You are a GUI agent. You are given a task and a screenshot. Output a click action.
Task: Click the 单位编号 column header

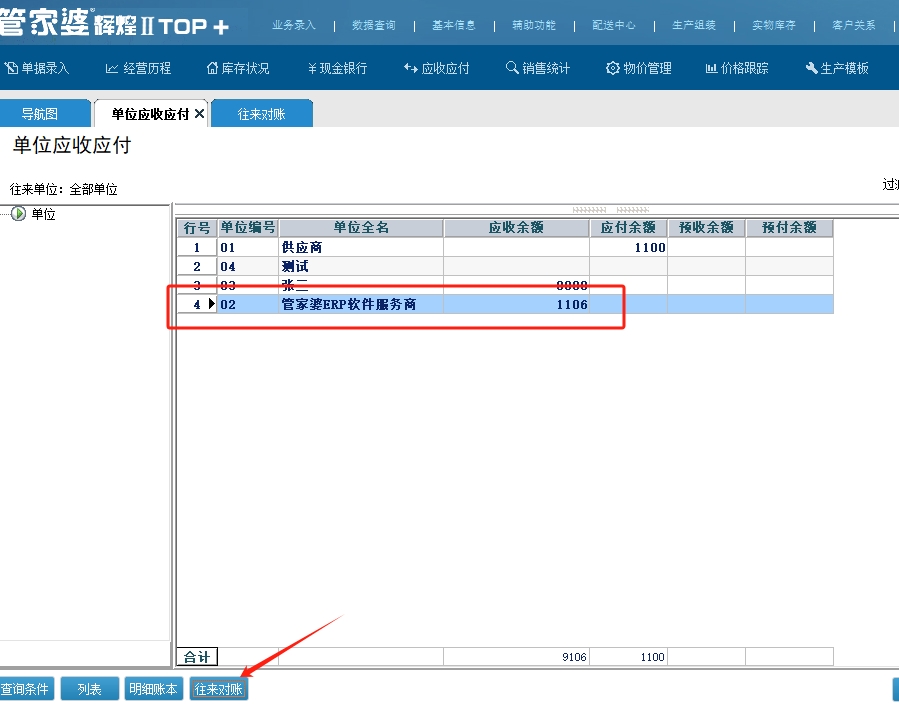(x=248, y=228)
